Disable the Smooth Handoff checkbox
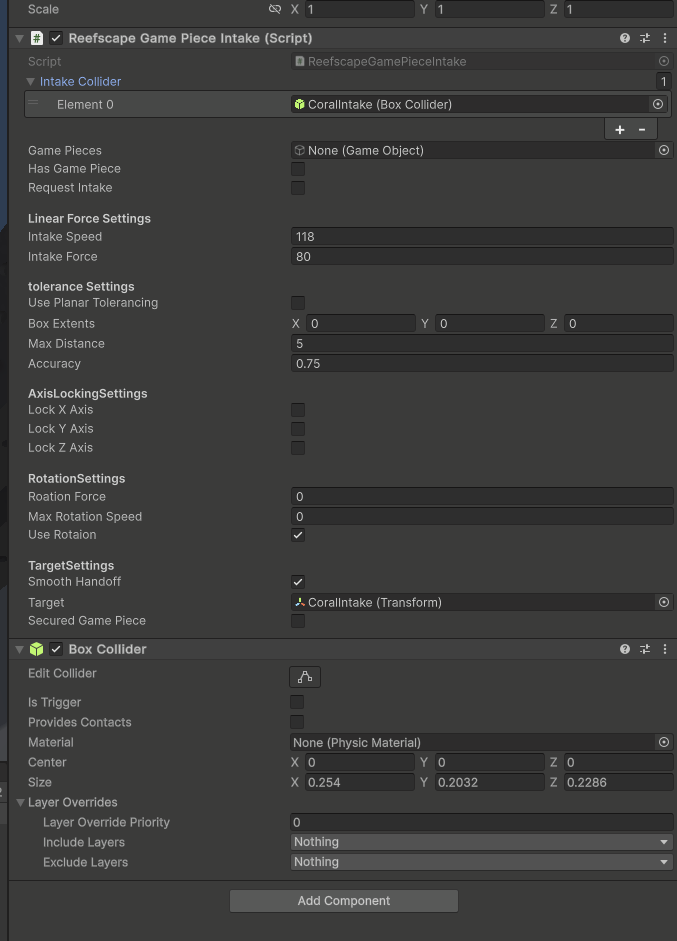The width and height of the screenshot is (677, 941). [298, 582]
